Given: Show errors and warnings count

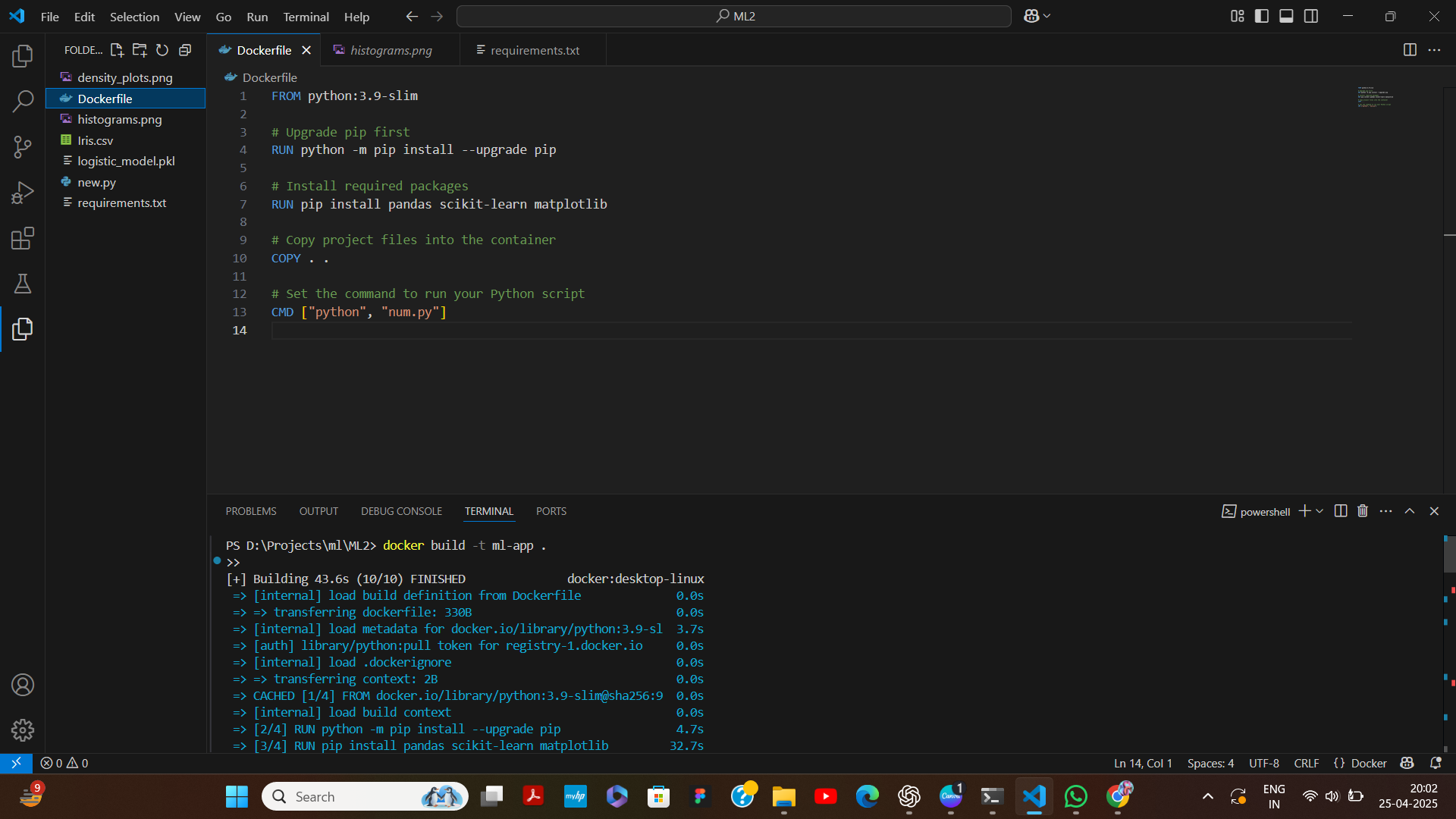Looking at the screenshot, I should coord(64,763).
